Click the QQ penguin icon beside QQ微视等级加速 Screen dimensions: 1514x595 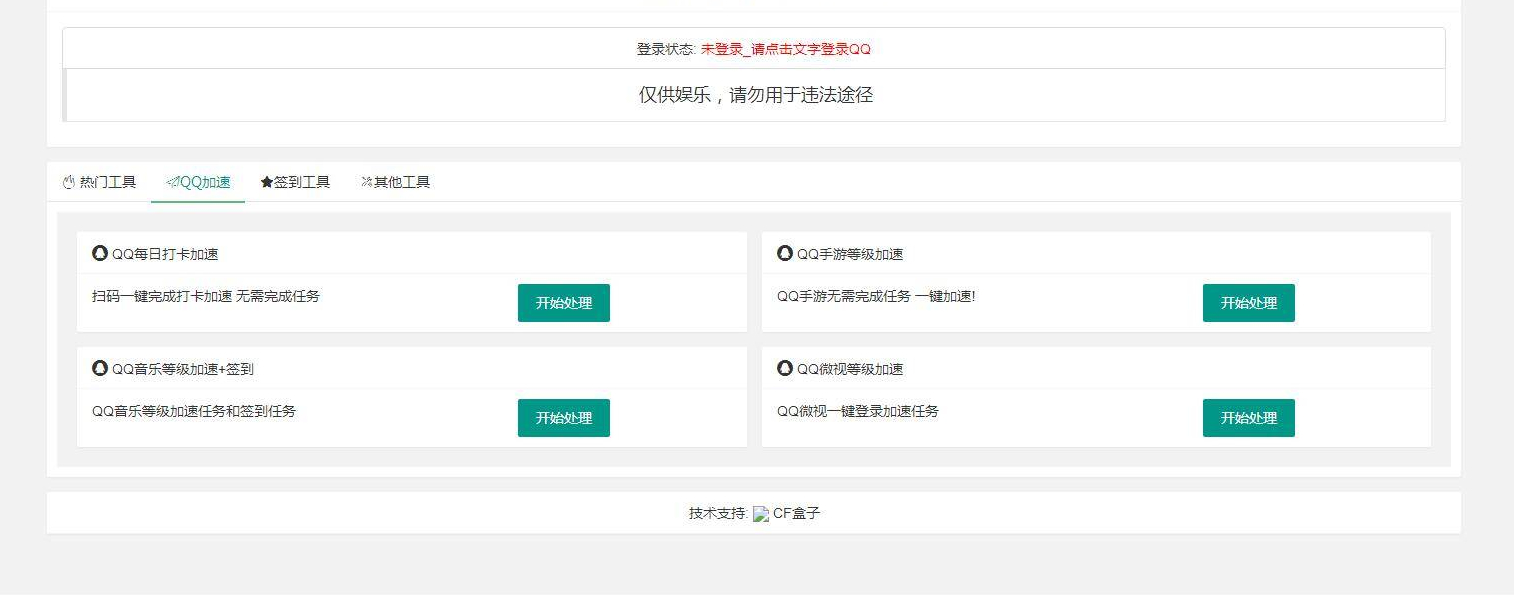coord(785,368)
